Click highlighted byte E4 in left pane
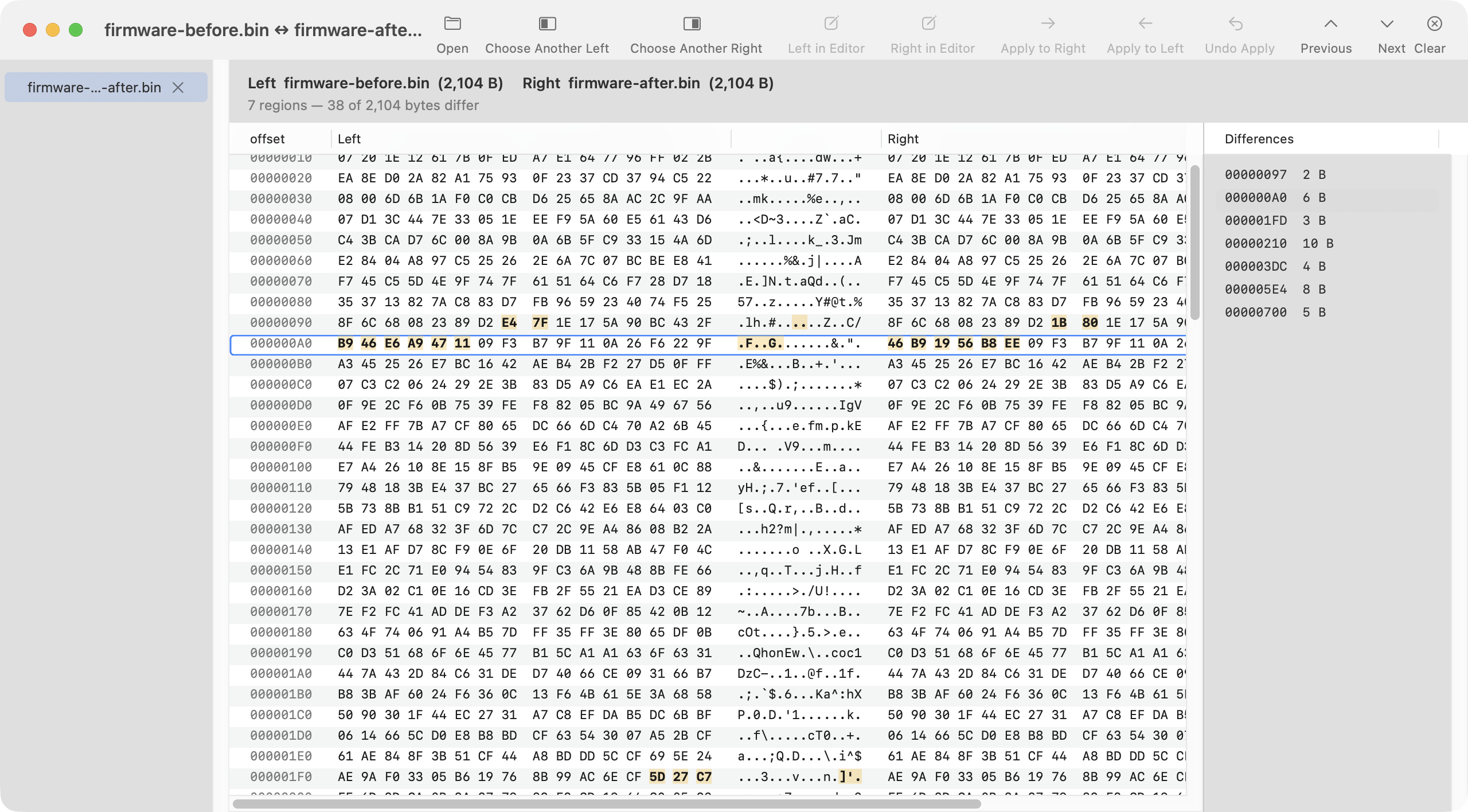Viewport: 1468px width, 812px height. pos(509,323)
